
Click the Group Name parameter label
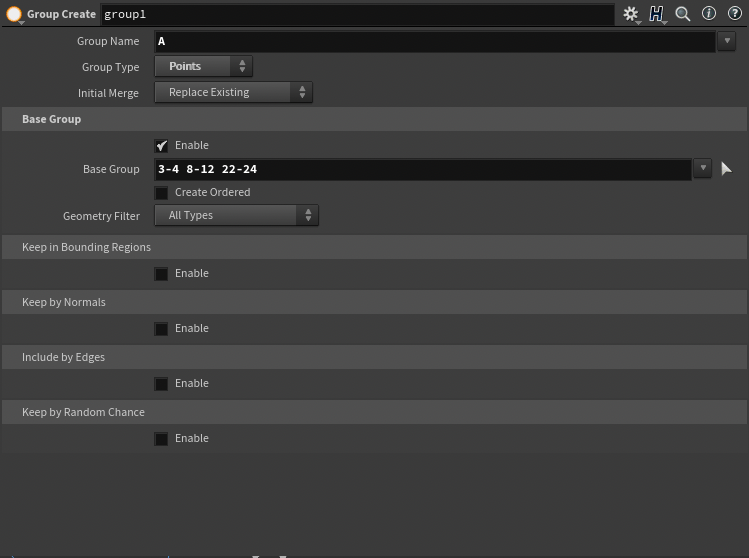108,41
